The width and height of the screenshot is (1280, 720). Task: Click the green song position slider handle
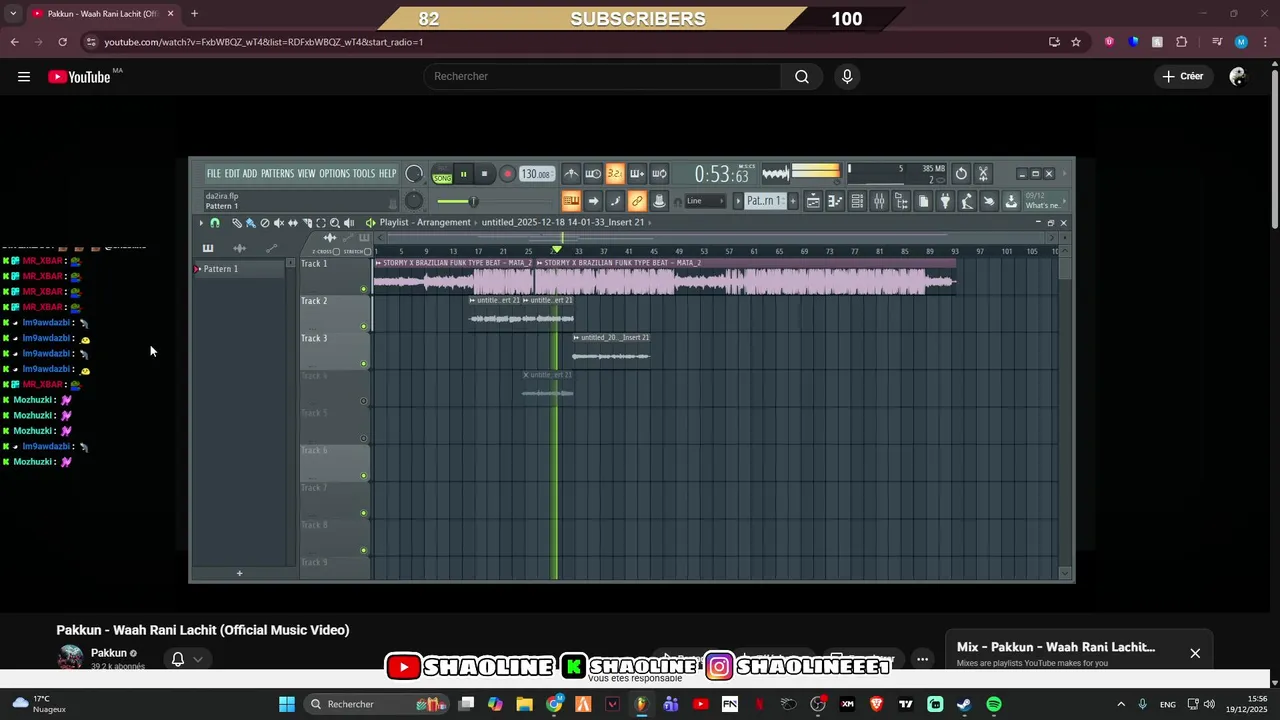[x=473, y=201]
